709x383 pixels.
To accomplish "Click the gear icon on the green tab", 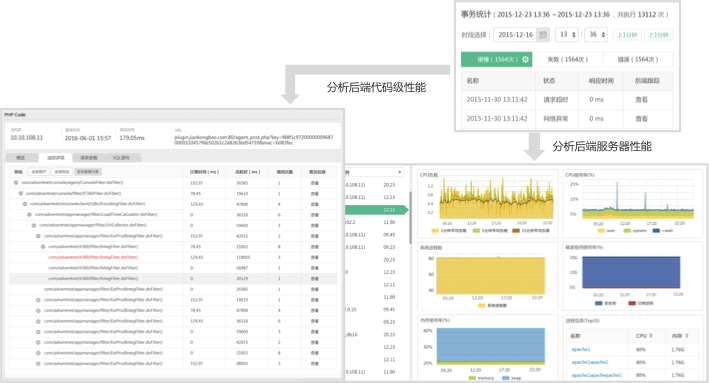I will click(x=525, y=59).
